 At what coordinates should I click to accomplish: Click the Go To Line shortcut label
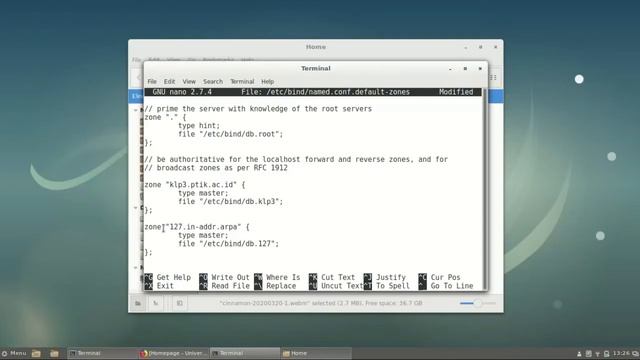452,286
